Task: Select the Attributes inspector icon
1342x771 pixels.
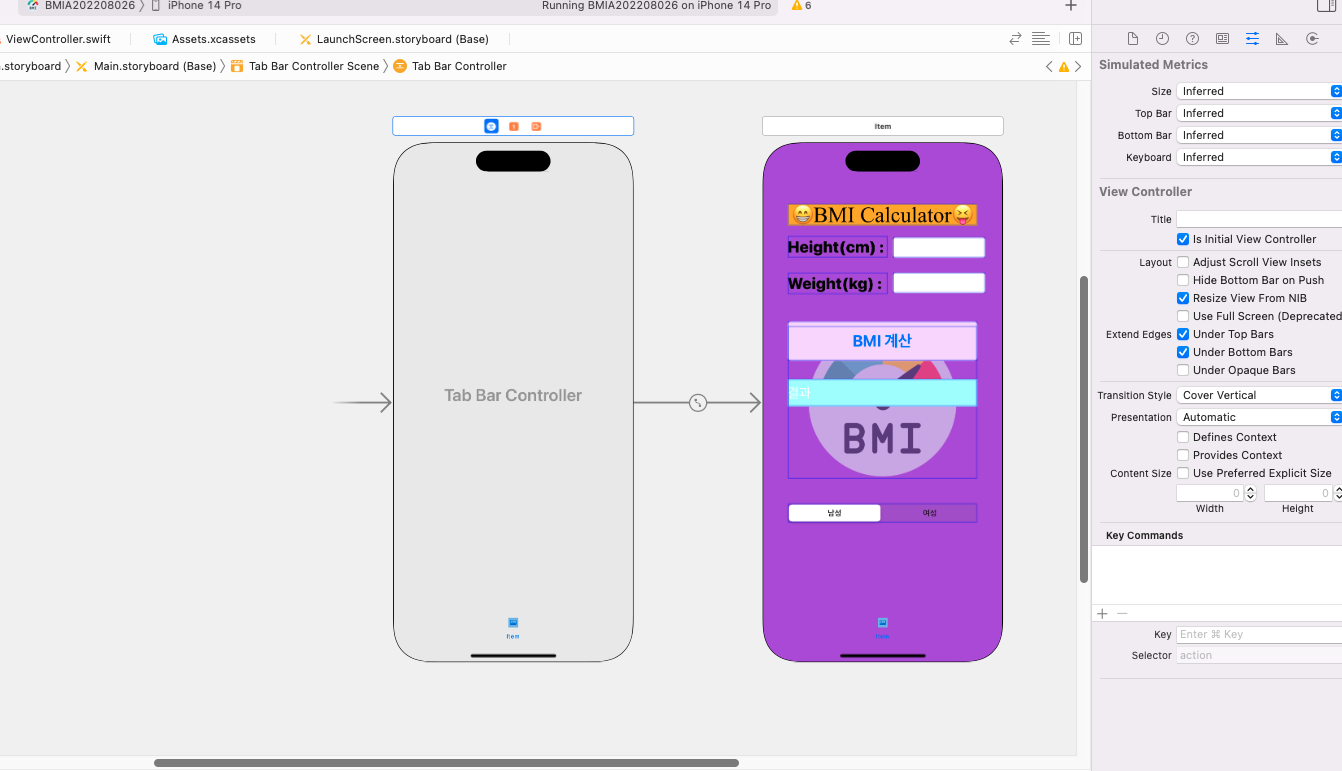Action: pyautogui.click(x=1252, y=39)
